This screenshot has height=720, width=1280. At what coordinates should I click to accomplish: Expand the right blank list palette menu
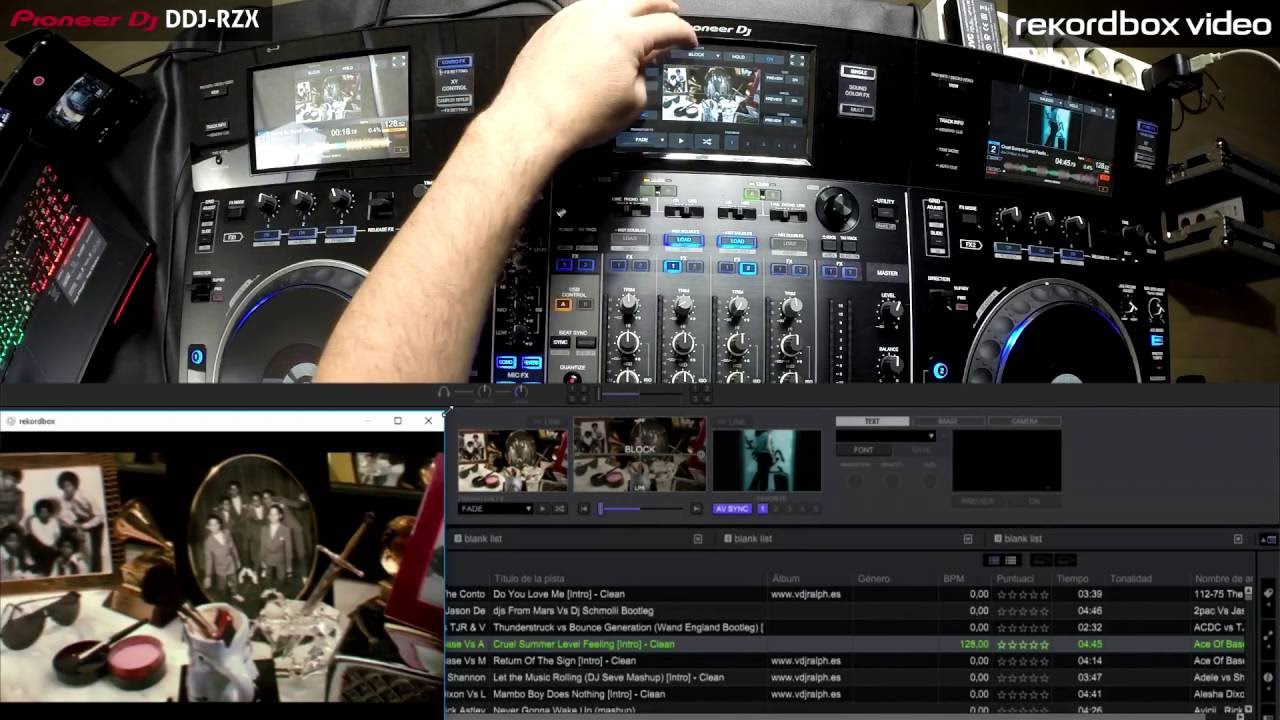(x=1238, y=539)
